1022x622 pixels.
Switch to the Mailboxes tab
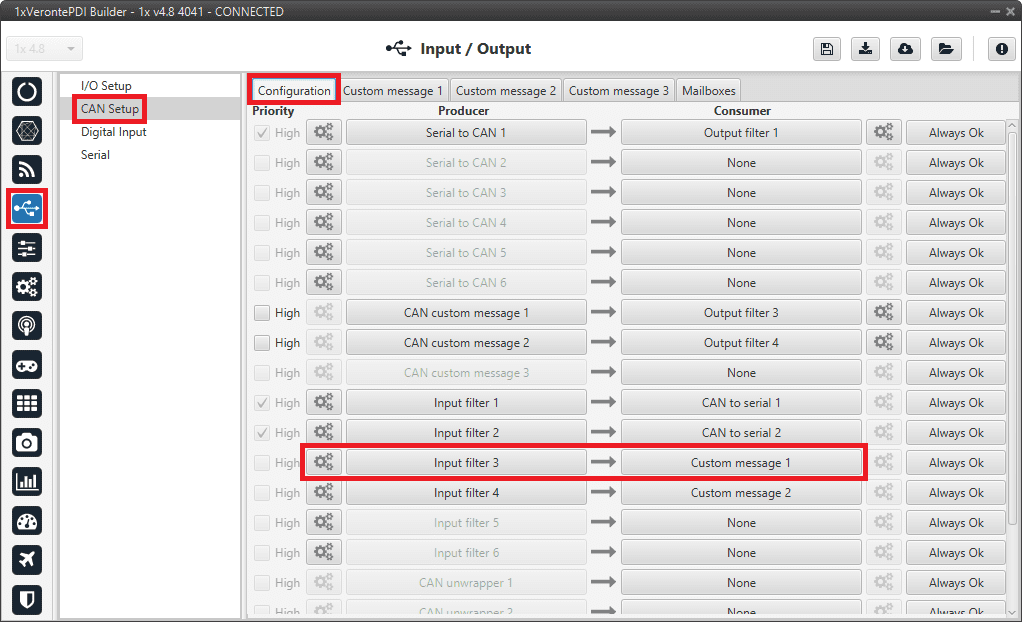[x=708, y=91]
